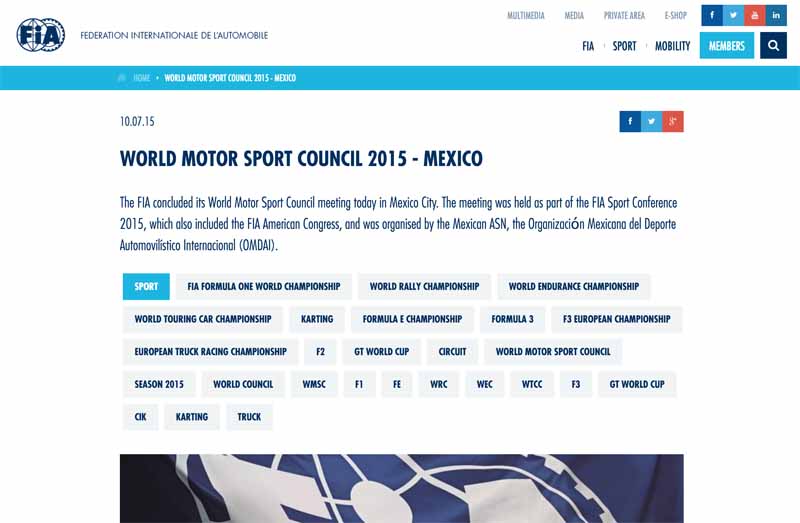Click Federation Internationale de l'Automobile text
This screenshot has width=800, height=523.
pos(174,35)
